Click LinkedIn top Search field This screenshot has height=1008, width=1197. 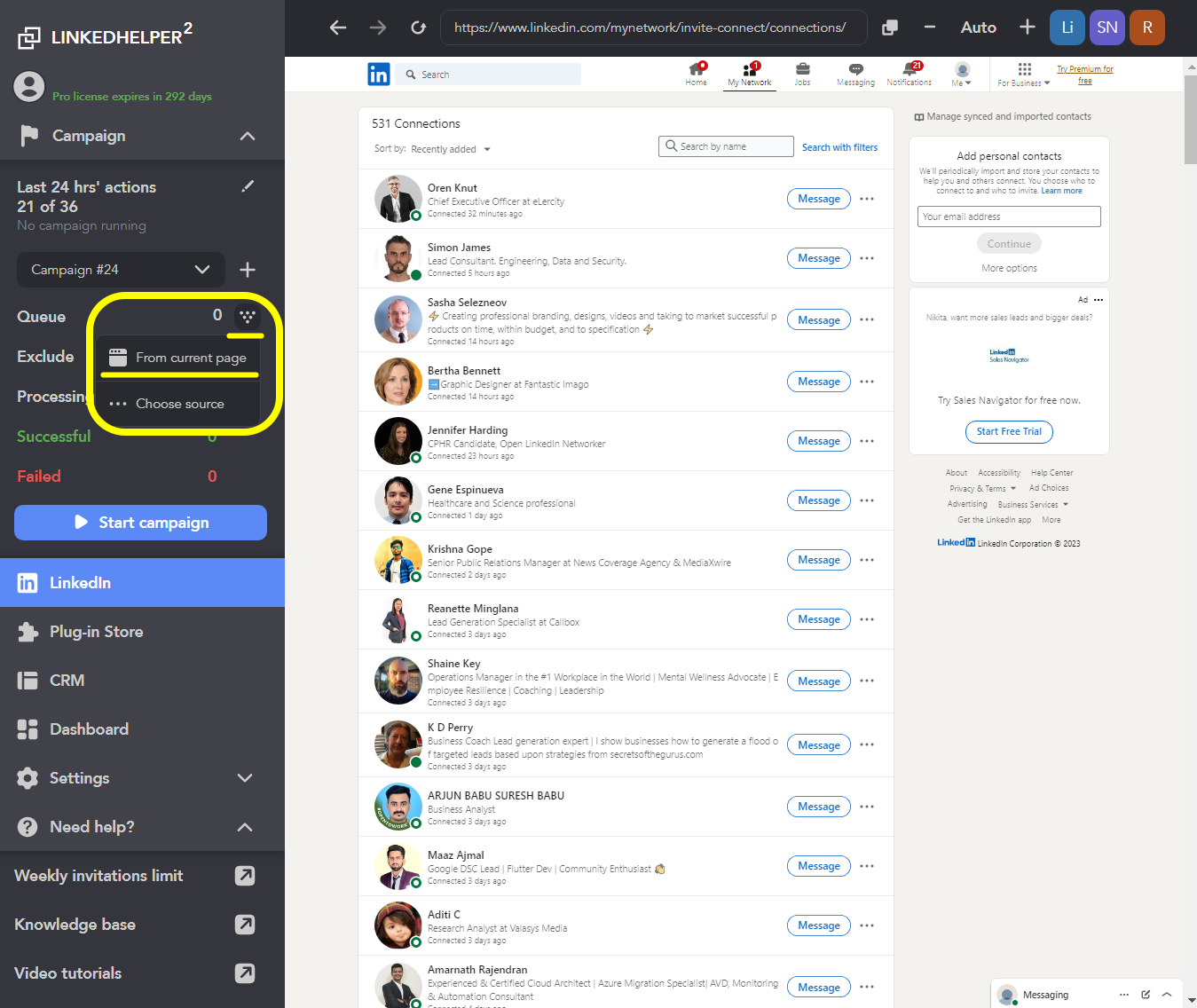coord(489,75)
